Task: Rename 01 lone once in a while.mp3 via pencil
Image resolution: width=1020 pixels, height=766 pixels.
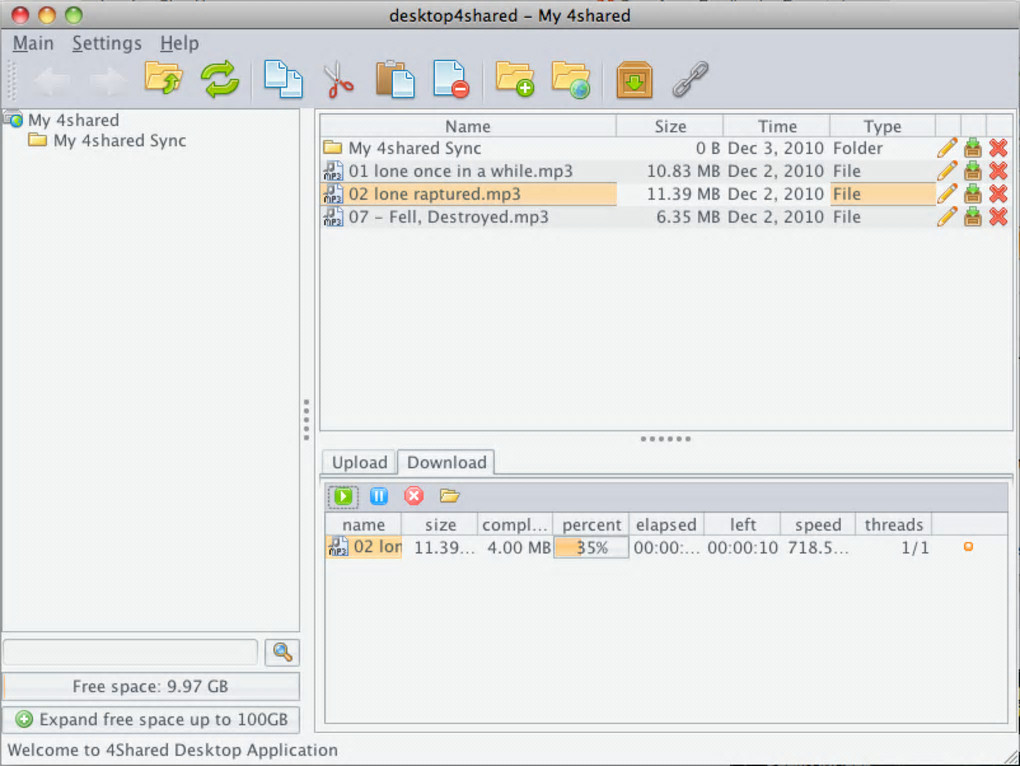Action: tap(946, 171)
